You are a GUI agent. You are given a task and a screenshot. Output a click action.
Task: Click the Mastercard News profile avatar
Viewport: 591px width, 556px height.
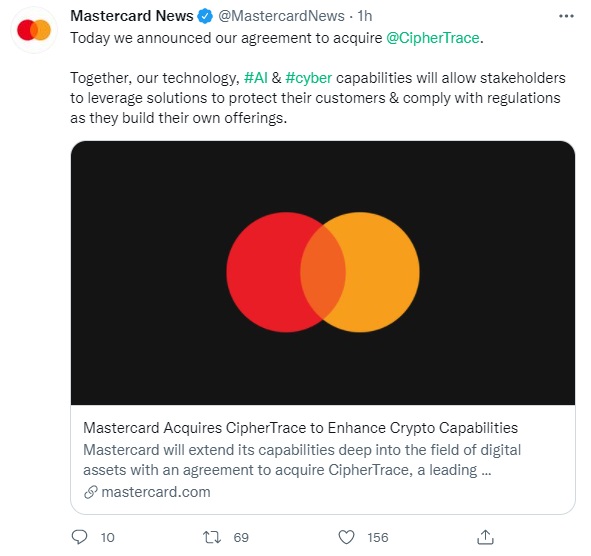point(34,30)
